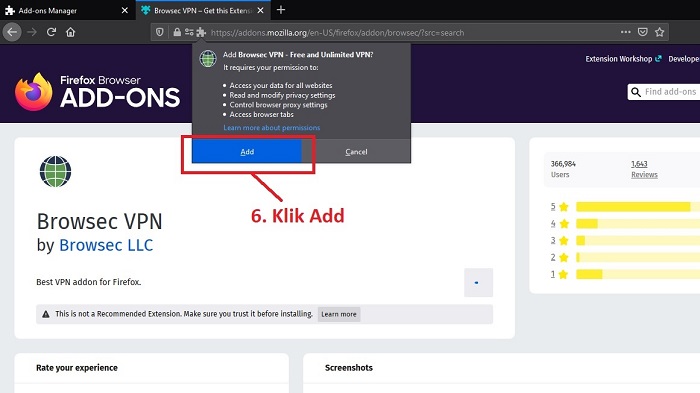Viewport: 700px width, 393px height.
Task: Click the Firefox Browser Add-ons logo
Action: (97, 92)
